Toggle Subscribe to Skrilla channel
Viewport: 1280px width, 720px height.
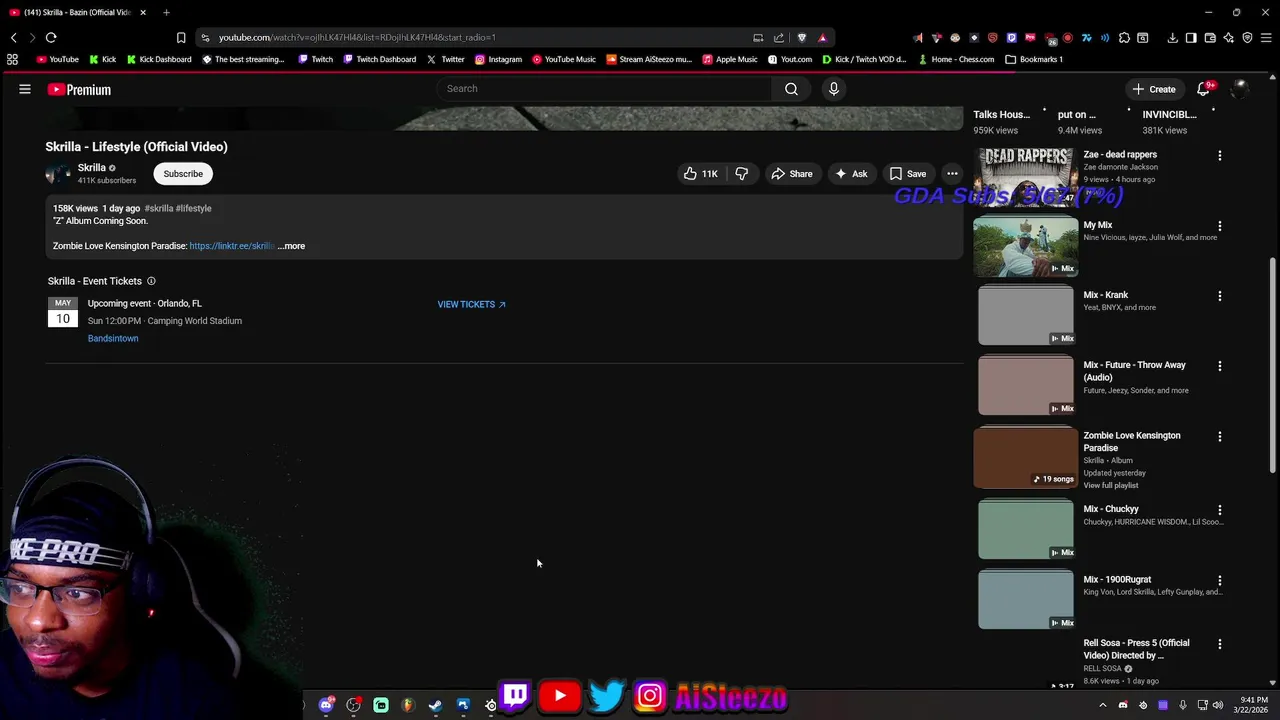[183, 174]
